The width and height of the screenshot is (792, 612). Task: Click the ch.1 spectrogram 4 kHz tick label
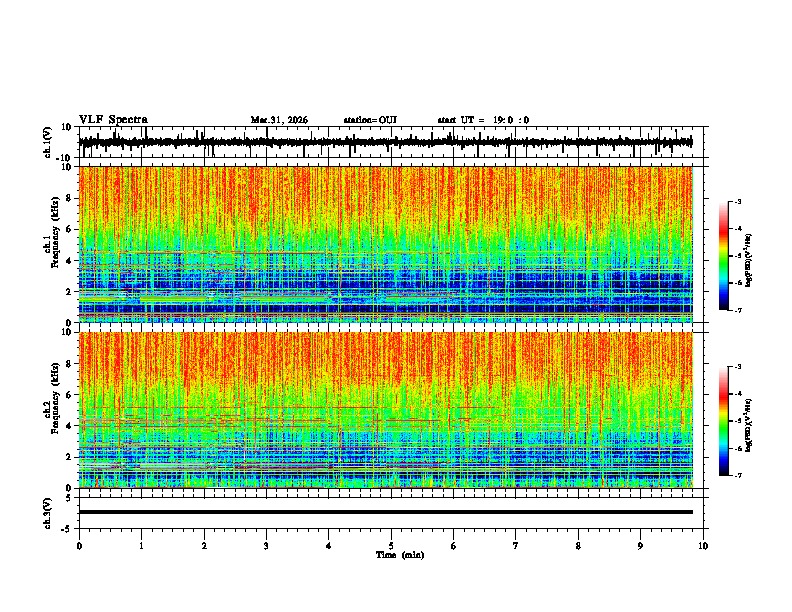tap(70, 261)
